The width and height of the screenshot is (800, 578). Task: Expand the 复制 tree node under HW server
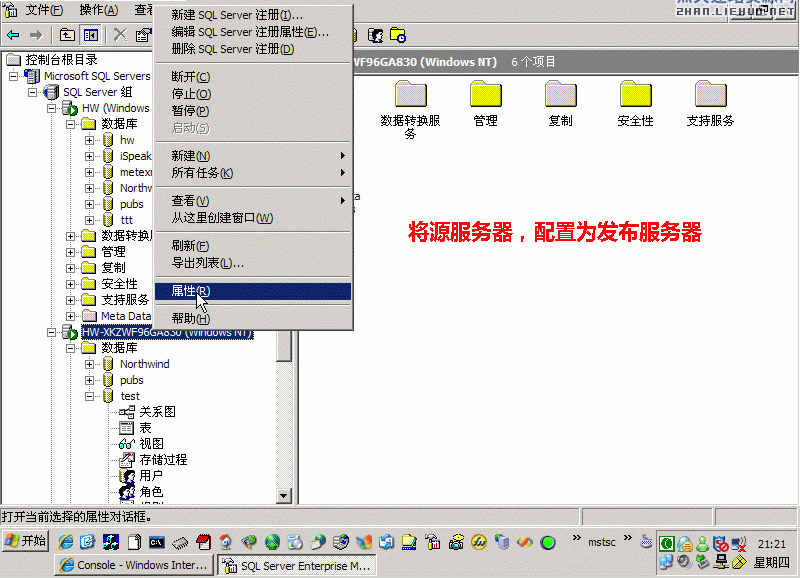coord(70,268)
